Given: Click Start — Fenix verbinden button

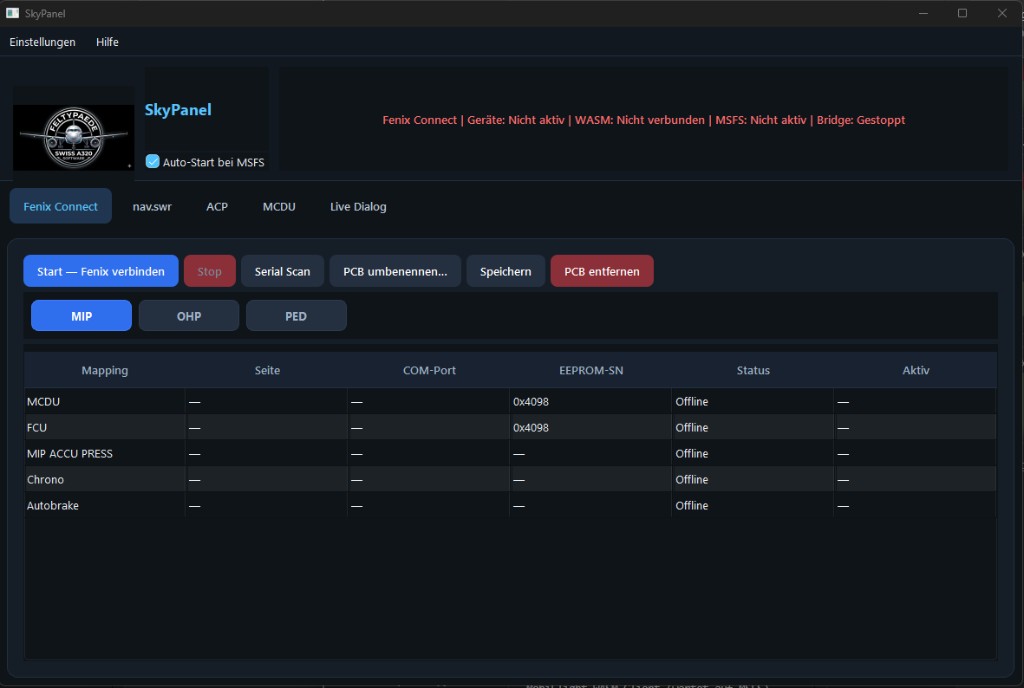Looking at the screenshot, I should pyautogui.click(x=101, y=271).
